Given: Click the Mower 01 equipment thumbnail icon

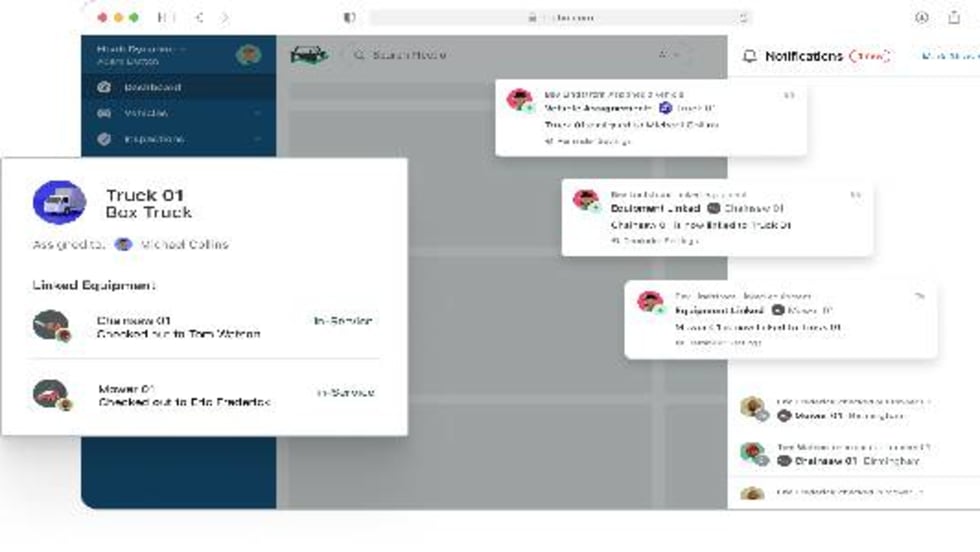Looking at the screenshot, I should 52,395.
